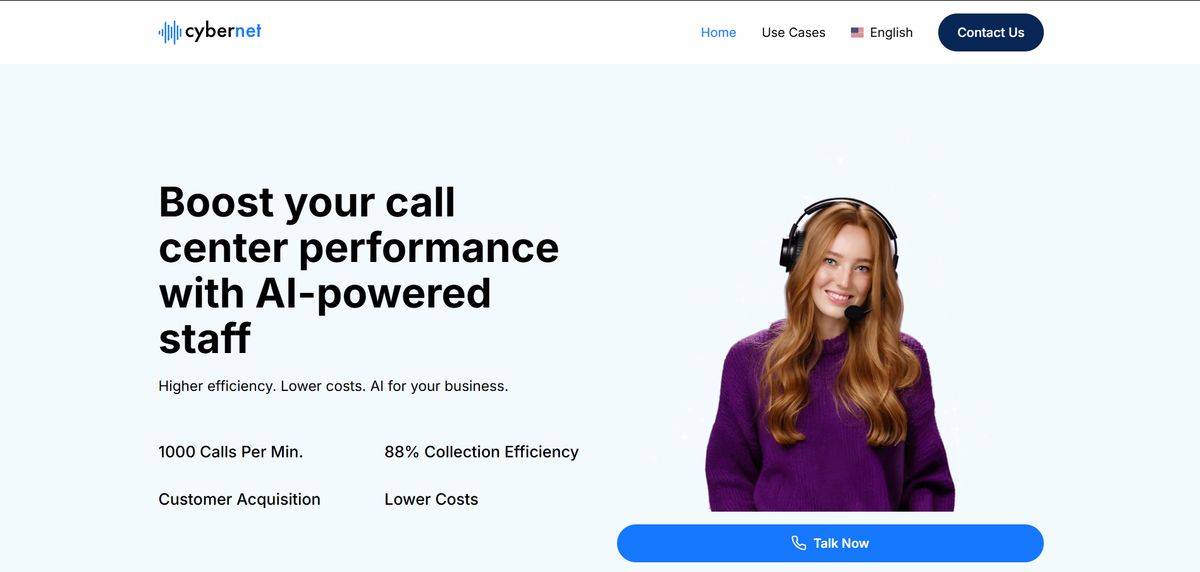
Task: Start a call with Talk Now button
Action: pos(830,543)
